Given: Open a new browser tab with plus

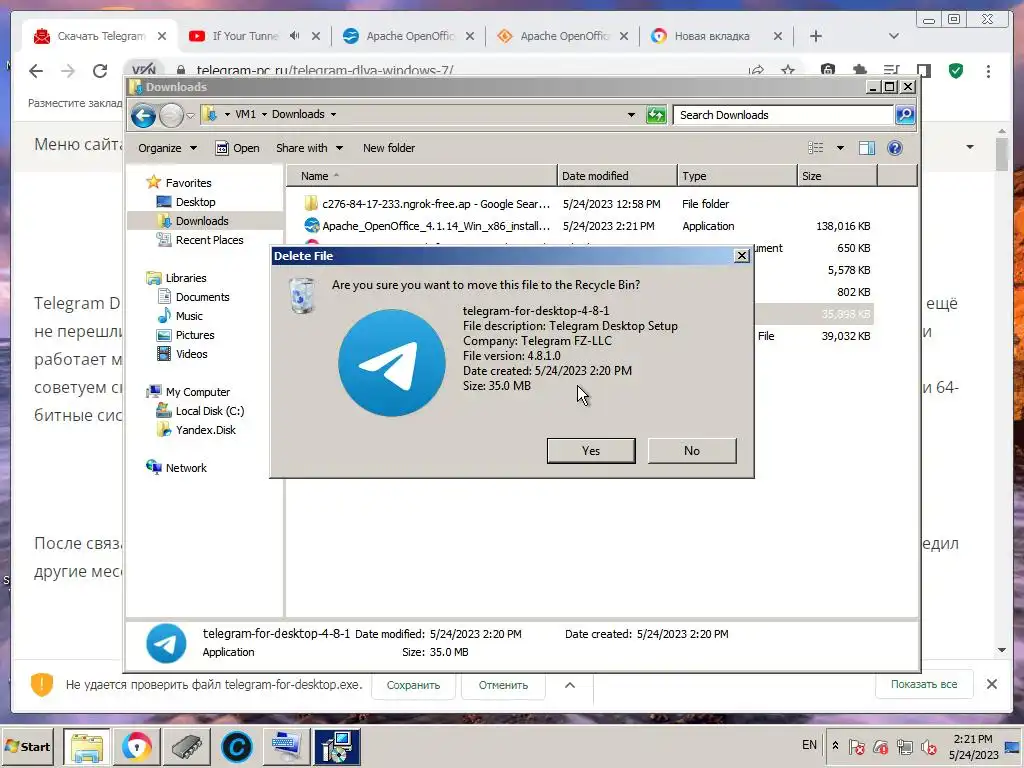Looking at the screenshot, I should pos(816,36).
